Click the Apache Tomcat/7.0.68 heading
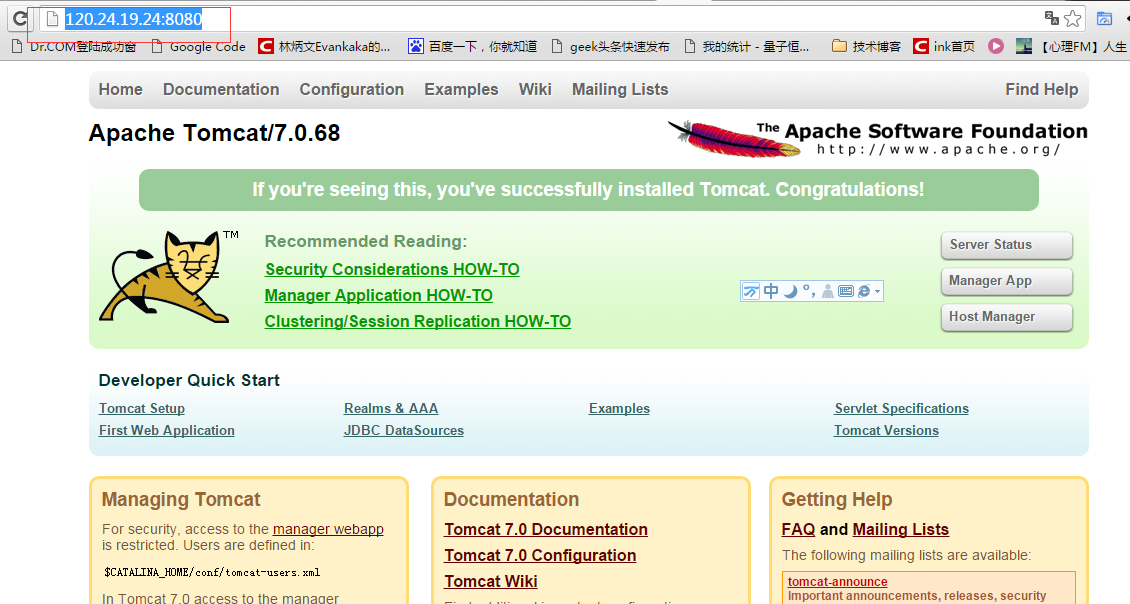Viewport: 1130px width, 604px height. 214,133
